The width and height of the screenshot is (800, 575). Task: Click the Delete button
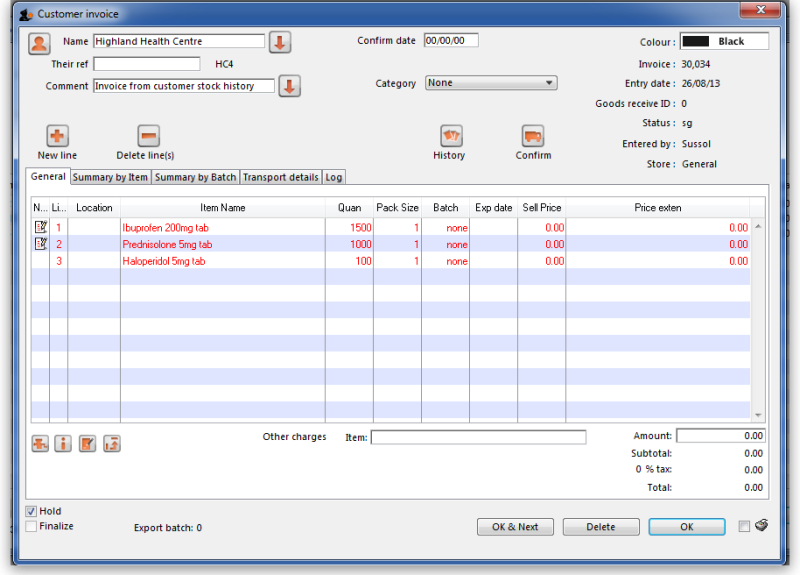[x=600, y=527]
